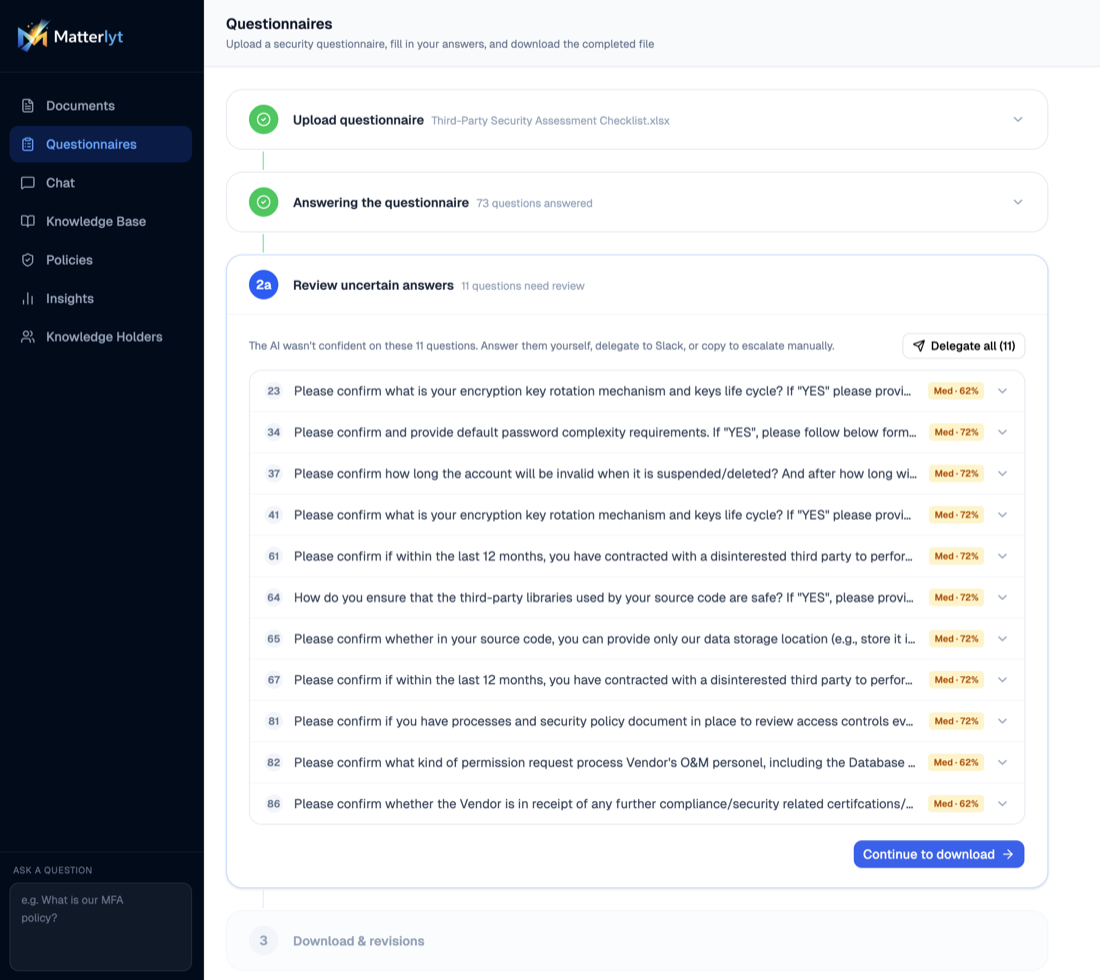The image size is (1100, 980).
Task: Click the blue 2a step badge
Action: coord(264,286)
